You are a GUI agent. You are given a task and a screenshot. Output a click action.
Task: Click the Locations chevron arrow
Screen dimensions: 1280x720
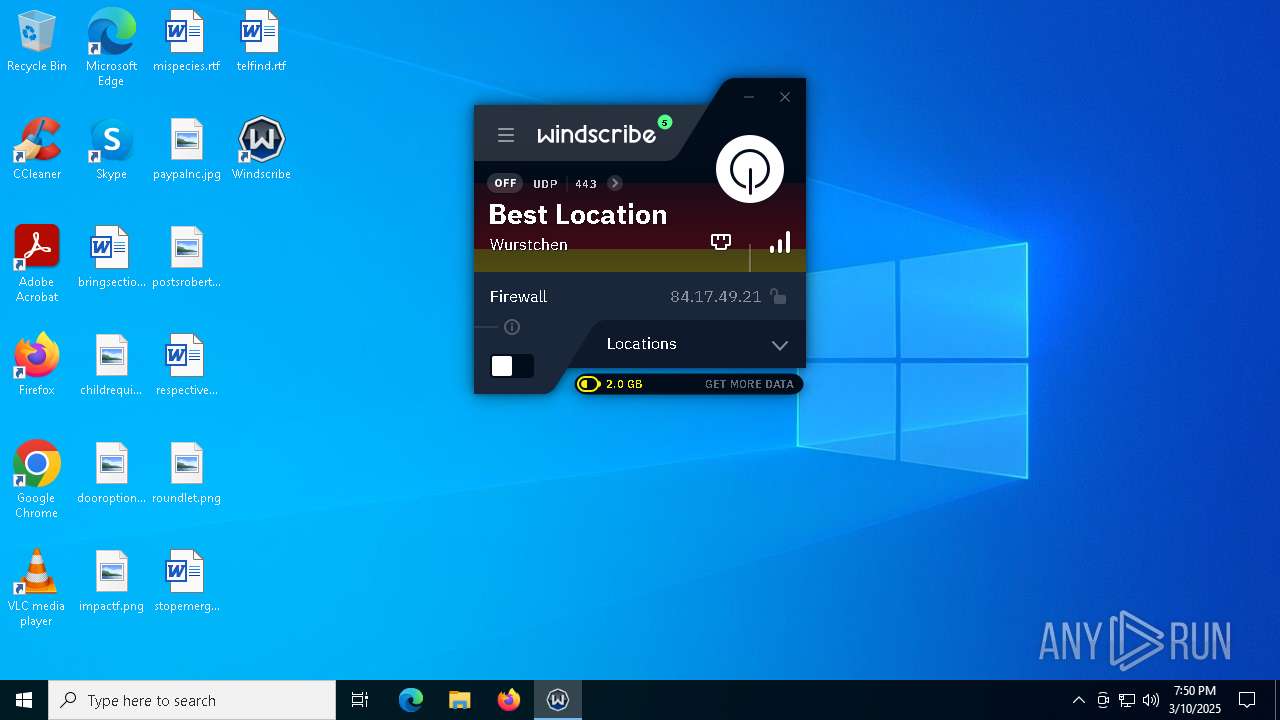780,345
